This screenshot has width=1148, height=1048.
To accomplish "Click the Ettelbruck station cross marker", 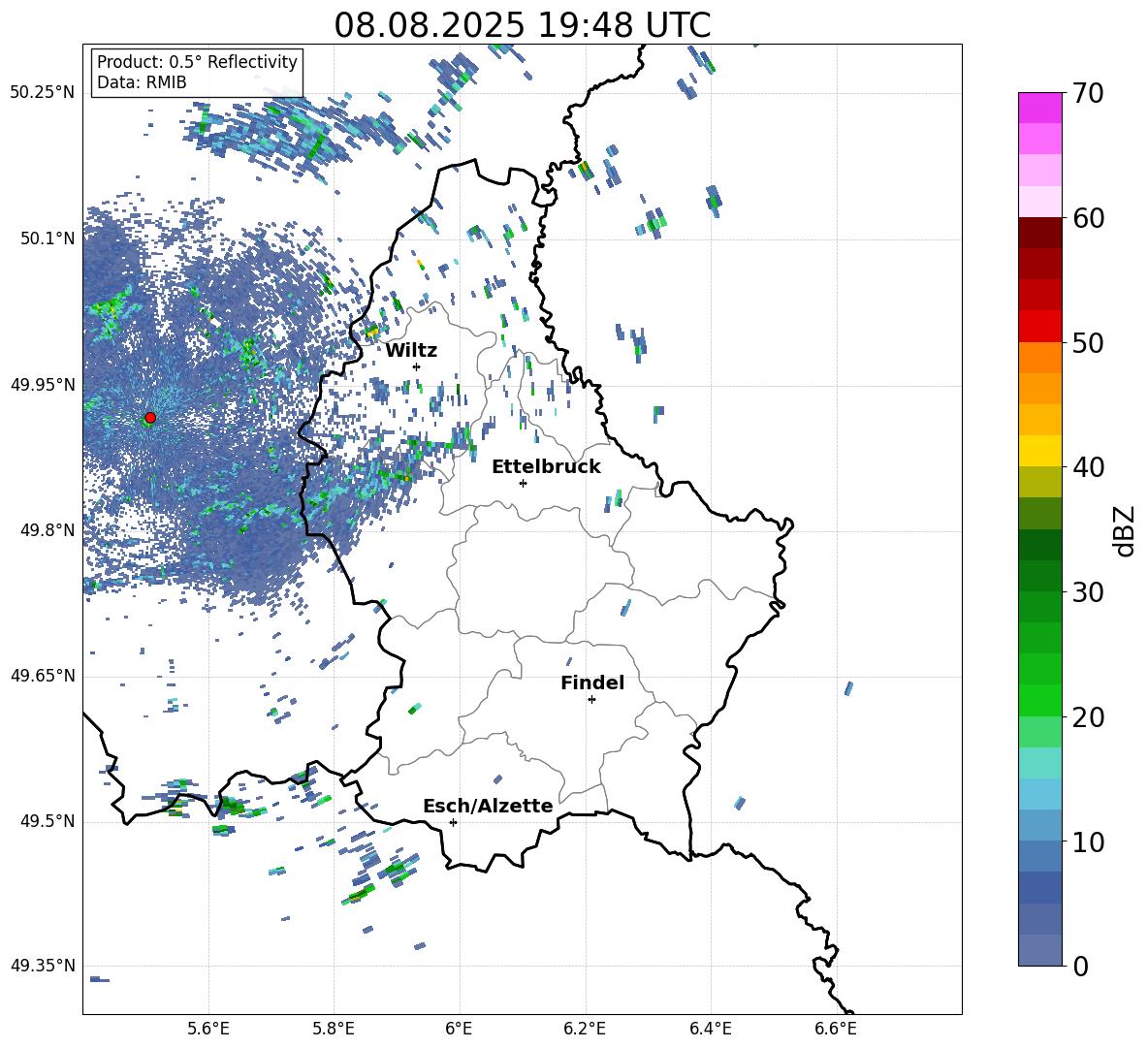I will [523, 483].
